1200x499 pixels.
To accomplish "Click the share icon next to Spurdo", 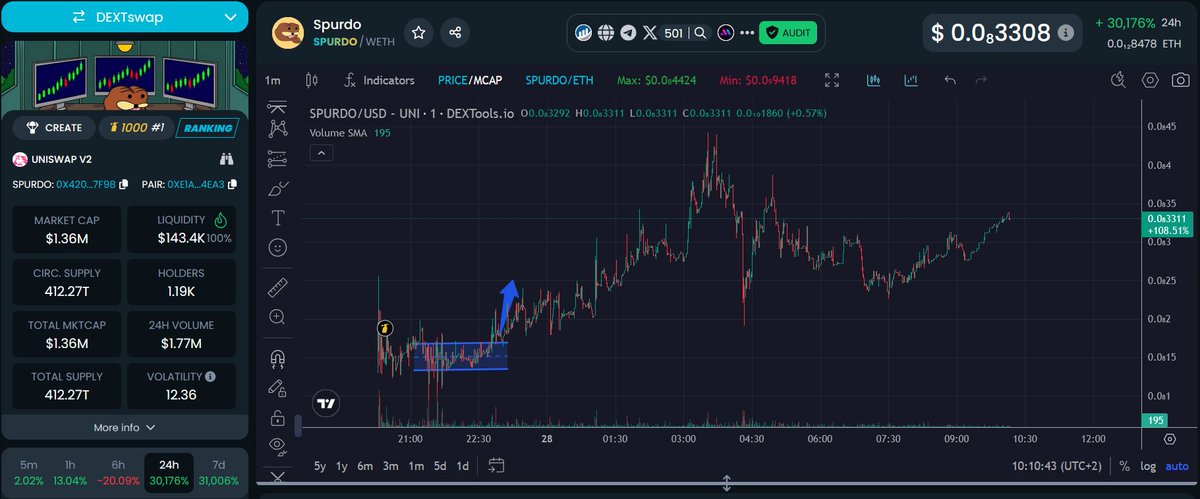I will [x=455, y=33].
